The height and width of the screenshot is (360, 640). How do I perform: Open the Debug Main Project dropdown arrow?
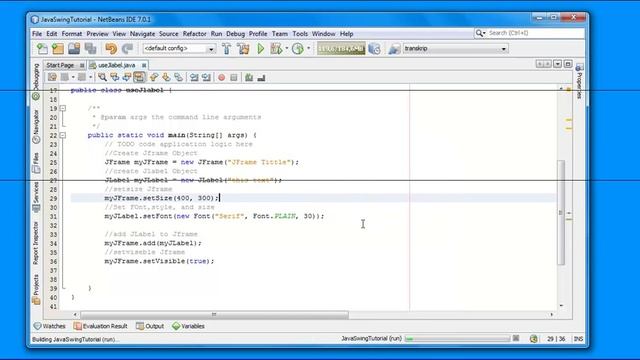287,49
